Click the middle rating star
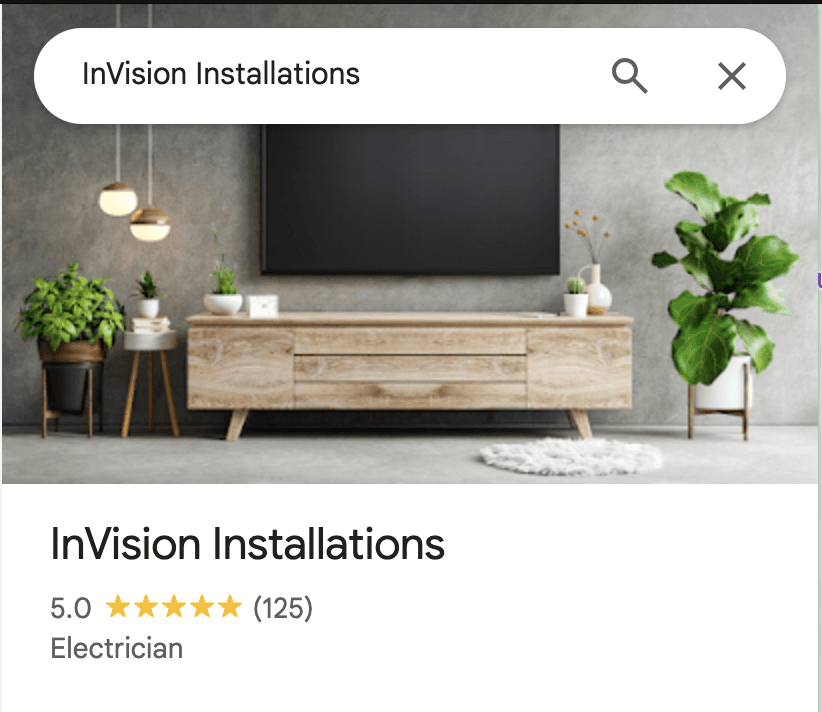Image resolution: width=822 pixels, height=712 pixels. pos(174,607)
